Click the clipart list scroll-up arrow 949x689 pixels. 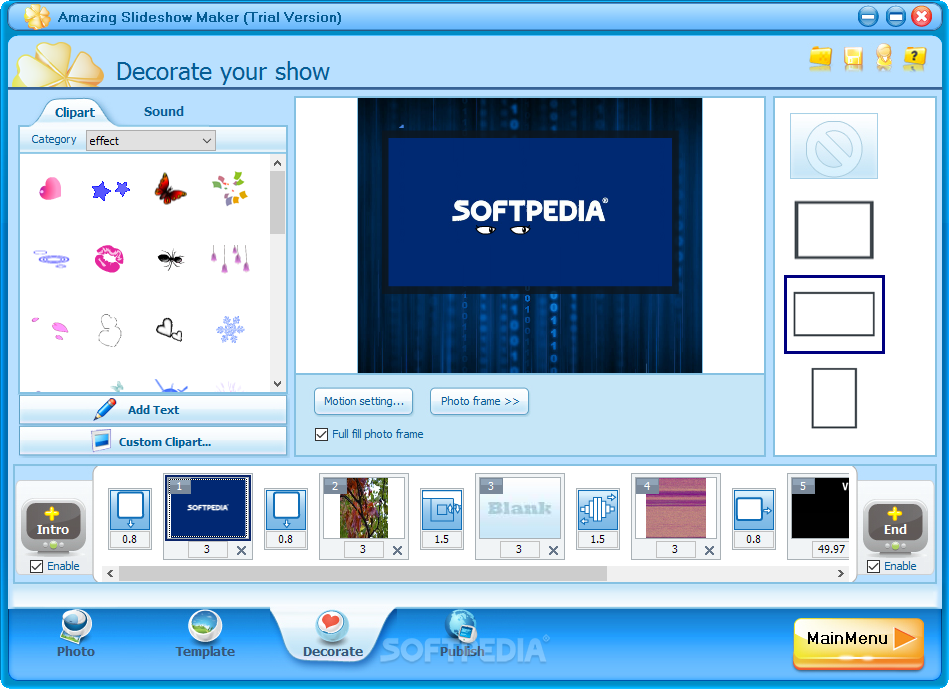click(277, 163)
